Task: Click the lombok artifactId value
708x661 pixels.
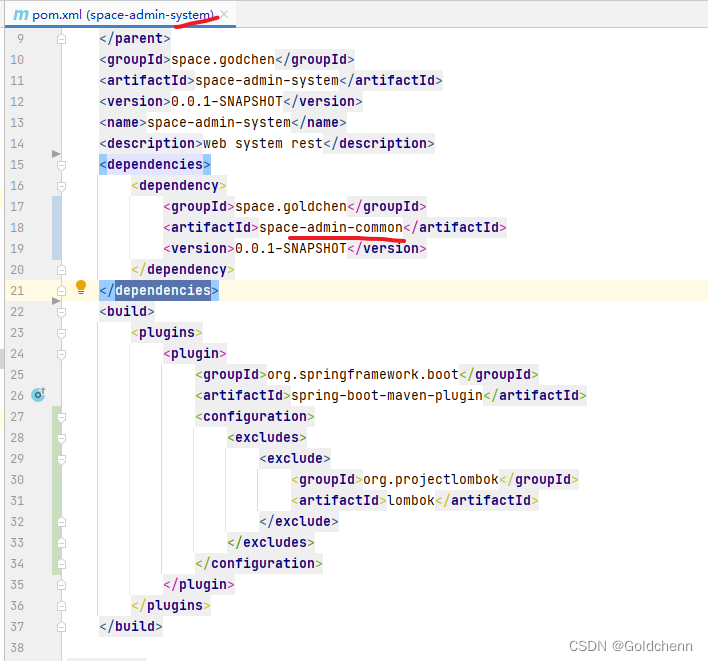Action: tap(411, 500)
